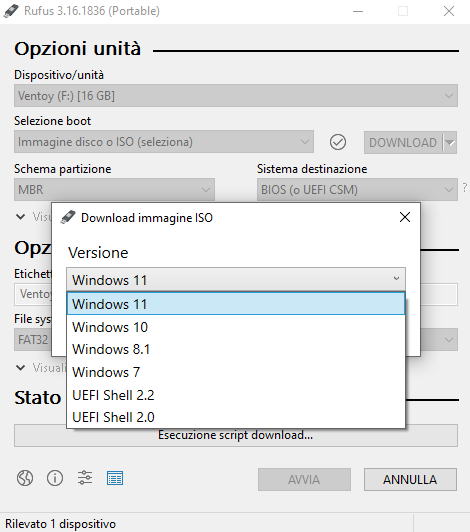Screen dimensions: 470x532
Task: Expand advanced drive properties chevron
Action: point(21,216)
